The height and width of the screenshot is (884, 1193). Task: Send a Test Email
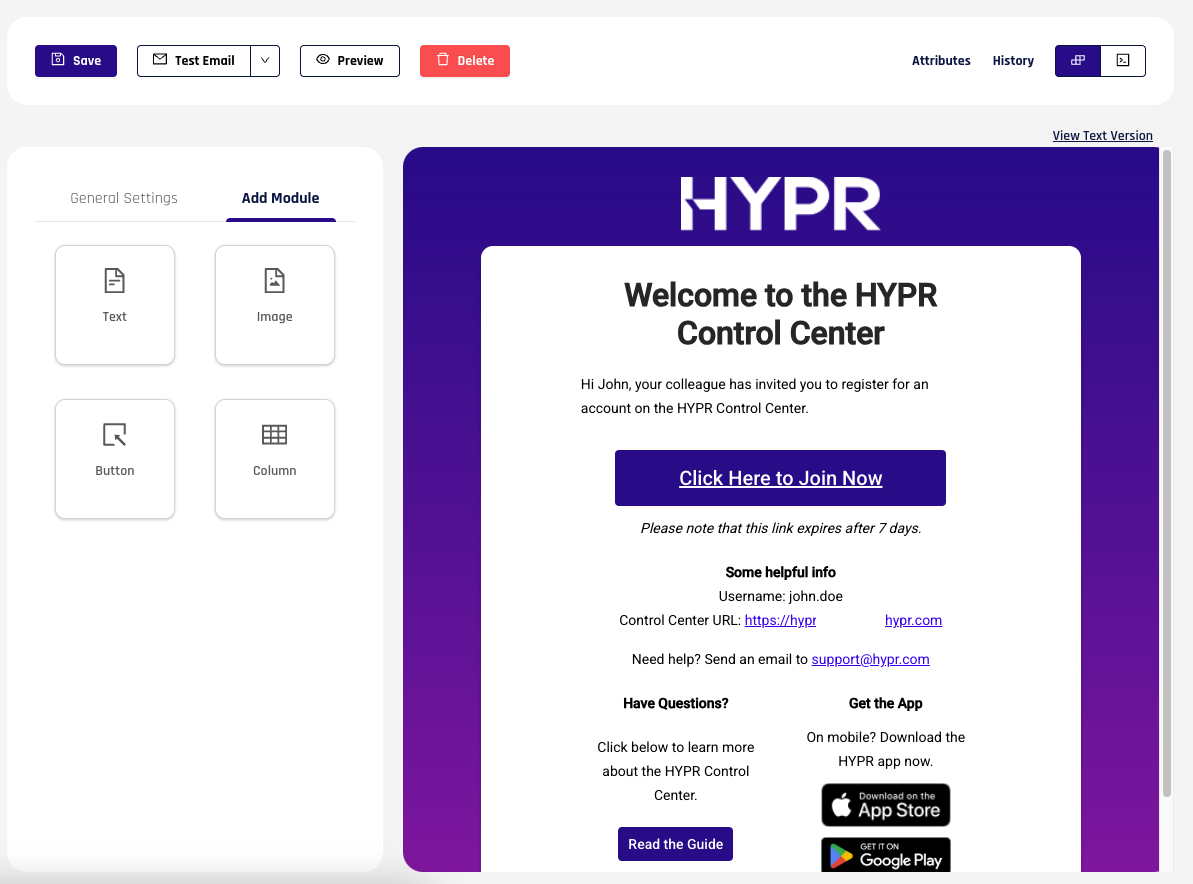coord(194,61)
